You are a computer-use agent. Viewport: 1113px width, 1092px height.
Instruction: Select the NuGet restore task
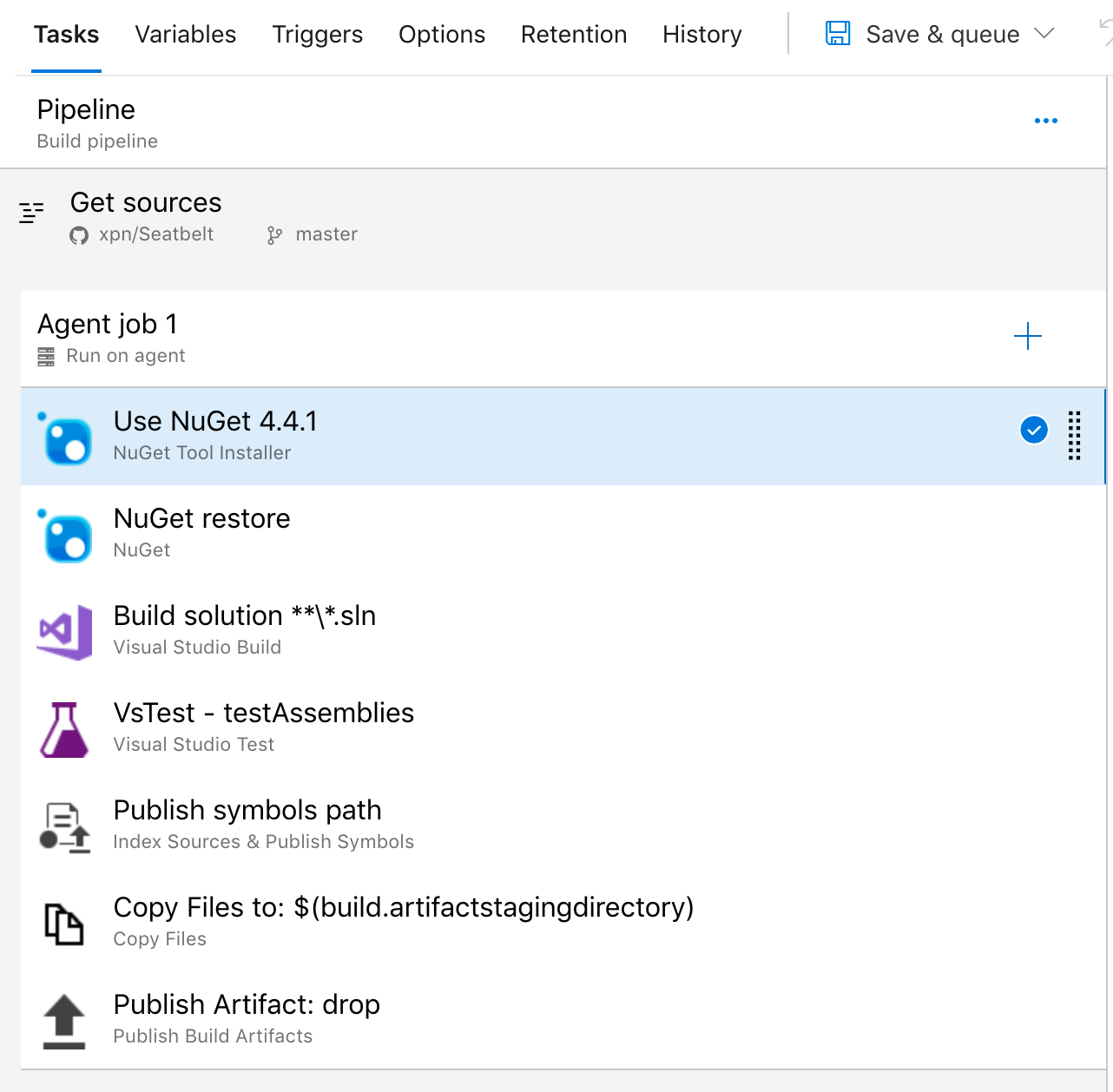point(563,533)
